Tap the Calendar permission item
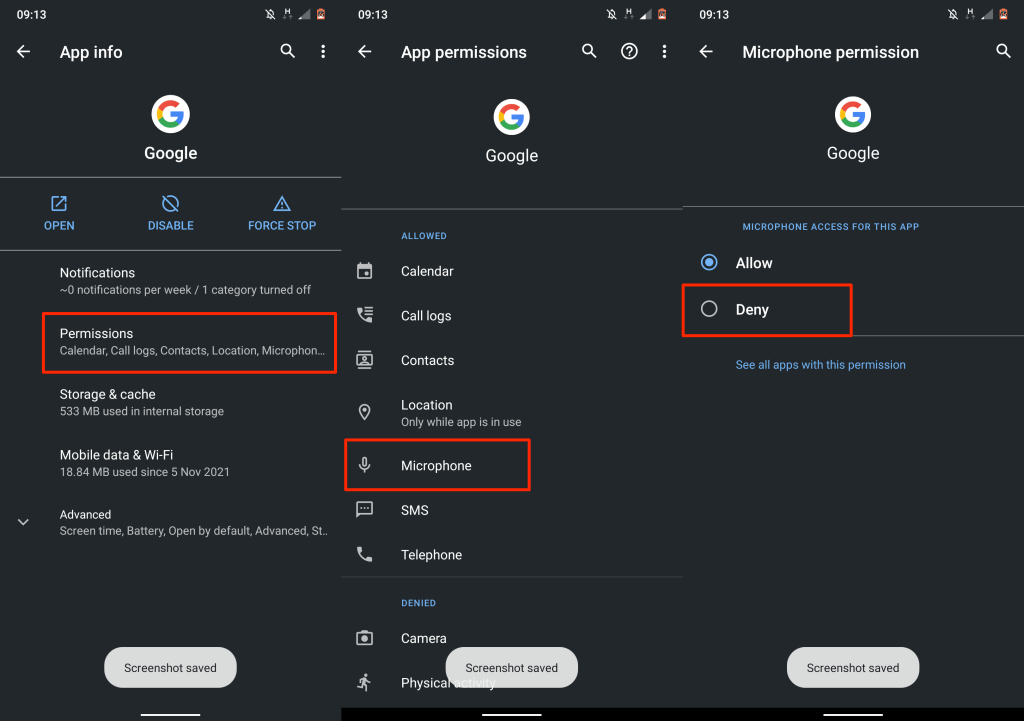This screenshot has height=721, width=1024. (427, 271)
